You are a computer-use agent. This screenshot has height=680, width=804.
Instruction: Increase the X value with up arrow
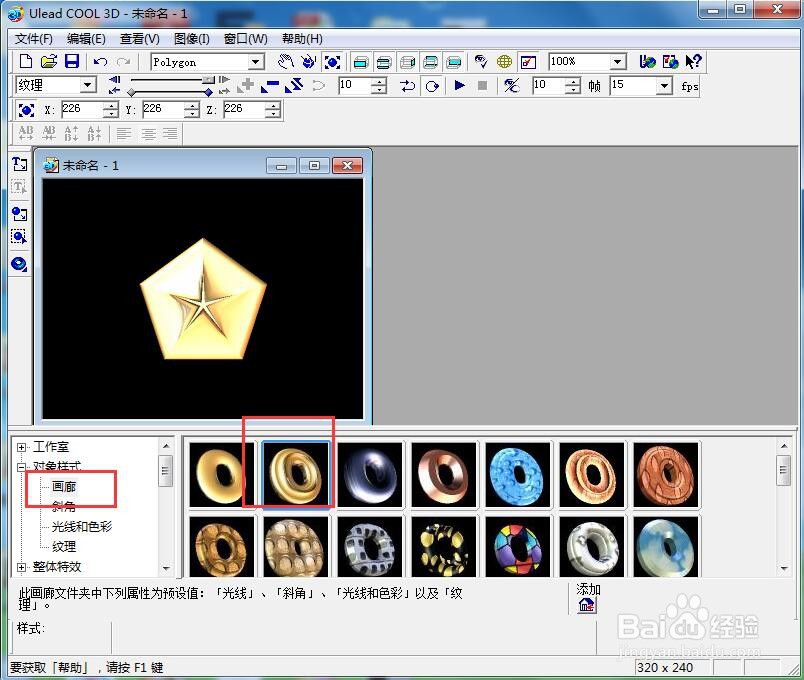111,106
